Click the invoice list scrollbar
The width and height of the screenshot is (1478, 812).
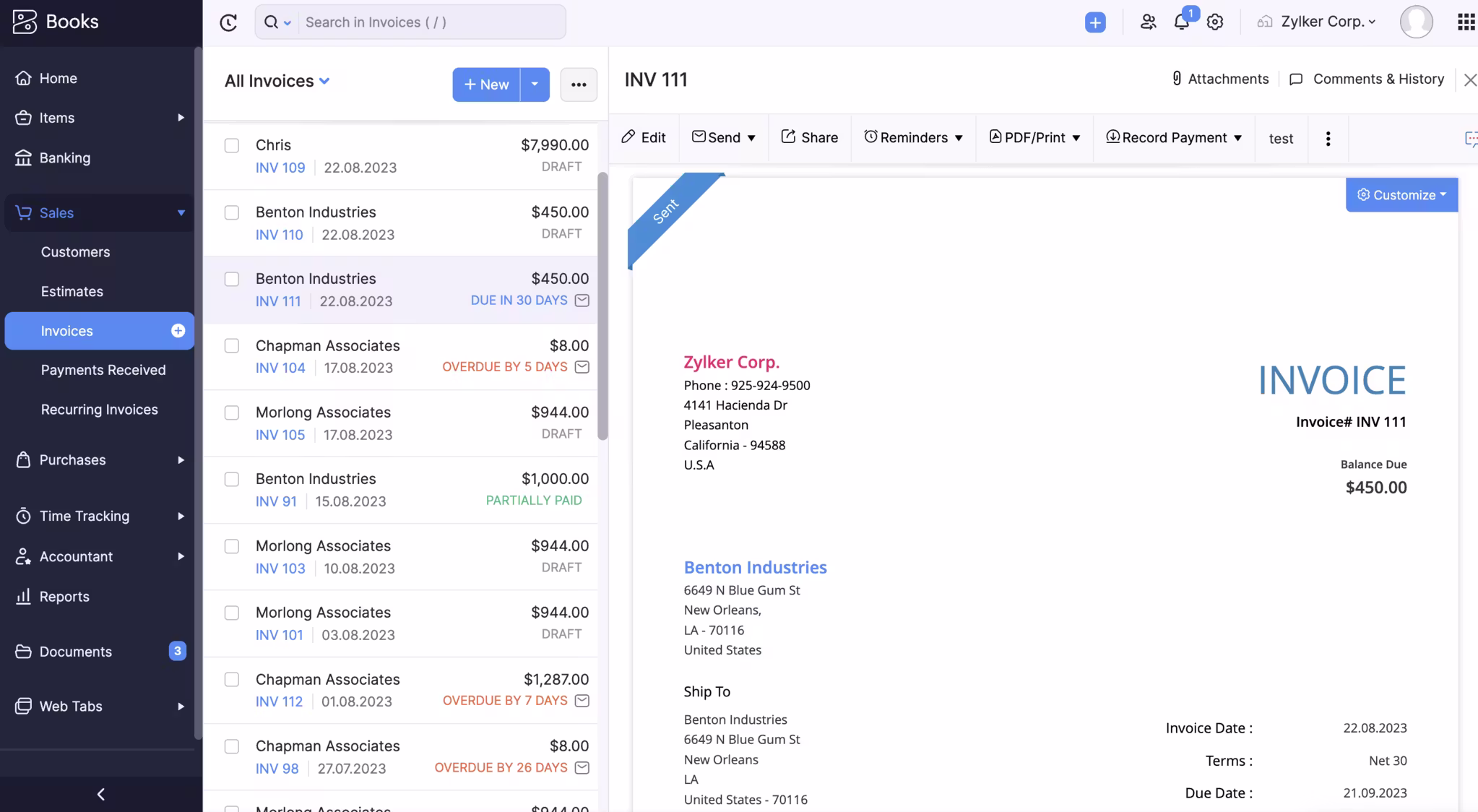point(602,306)
